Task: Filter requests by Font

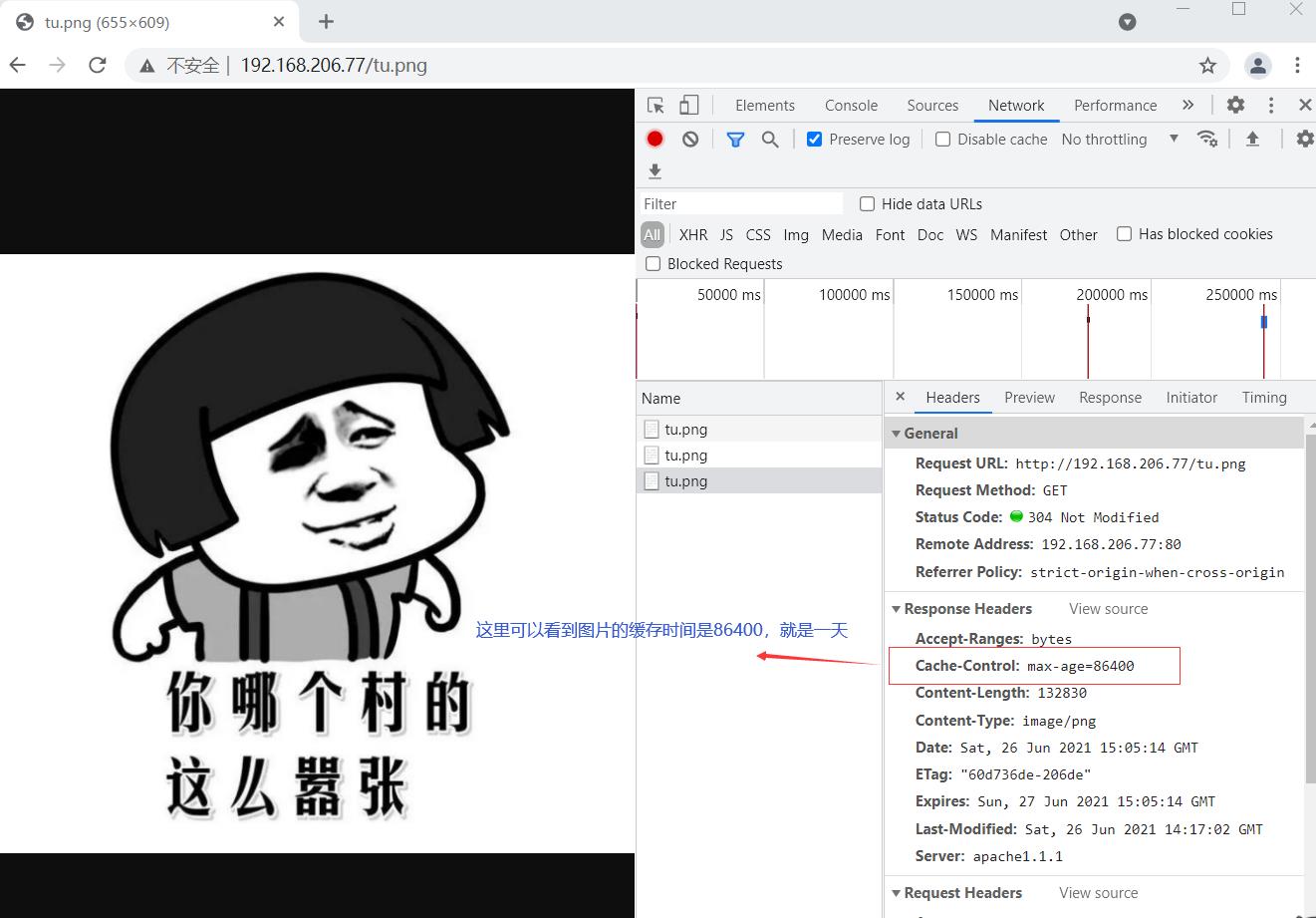Action: pyautogui.click(x=890, y=234)
